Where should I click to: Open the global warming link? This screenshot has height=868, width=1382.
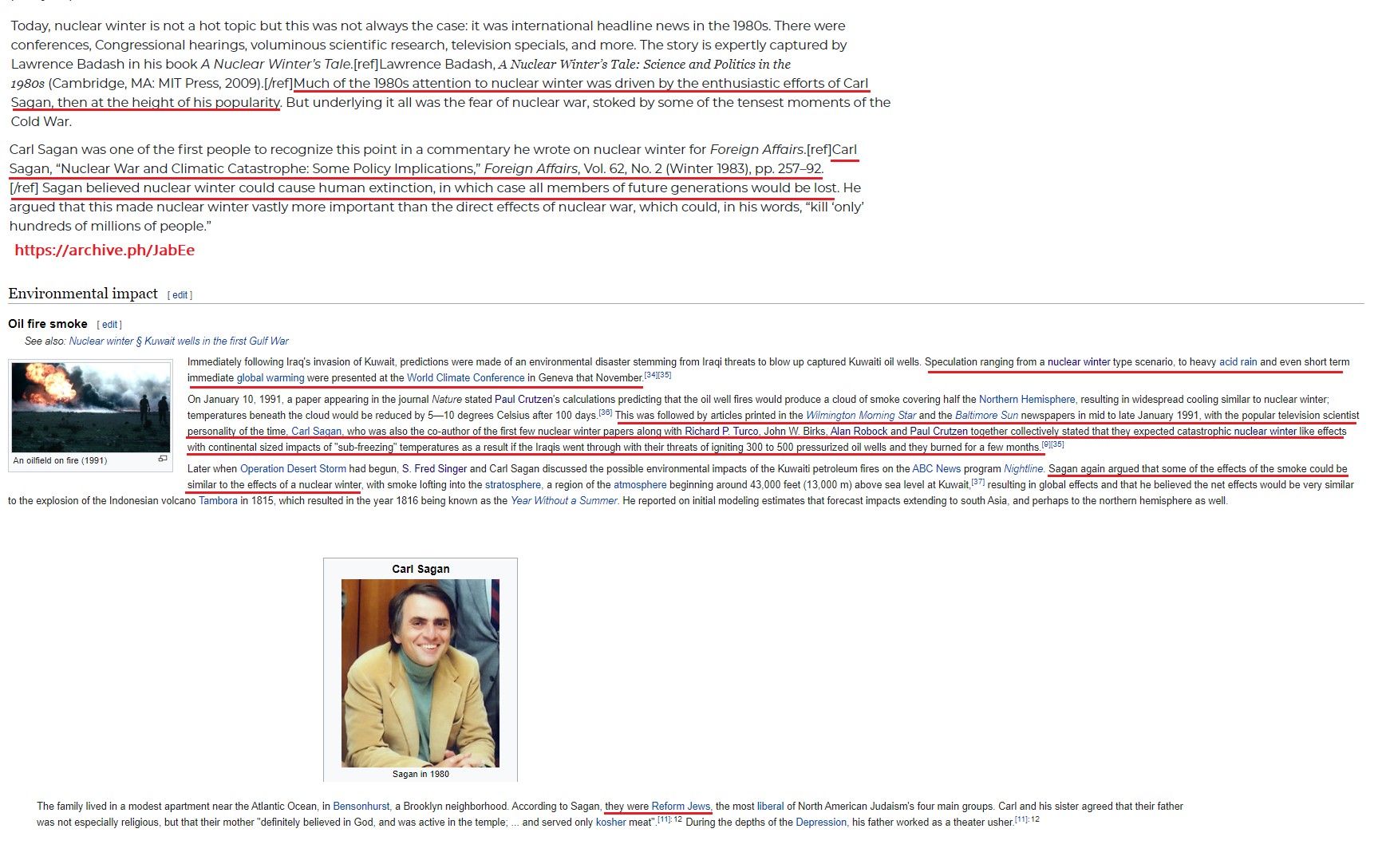(x=270, y=378)
